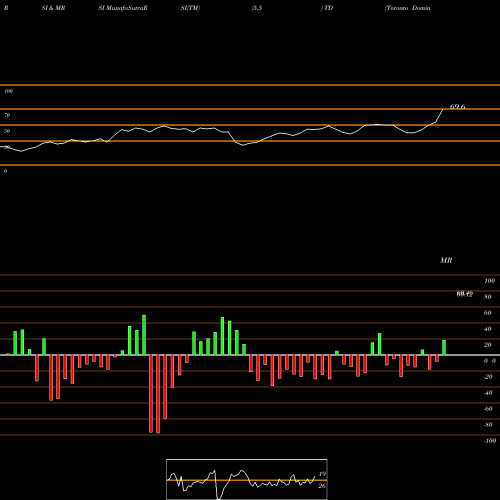Click the -40 label on the MR axis
The height and width of the screenshot is (500, 500).
coord(488,393)
